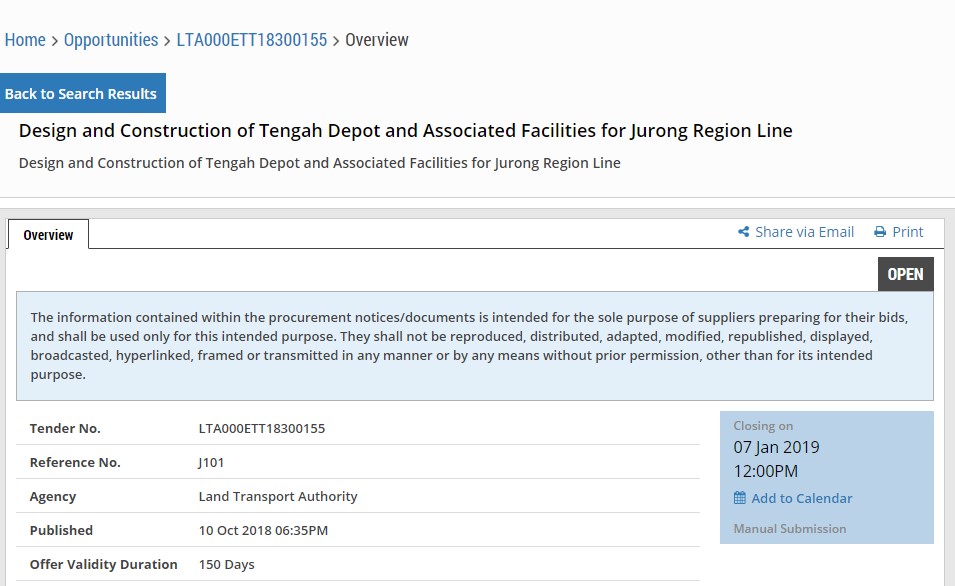Click the Closing on panel header
This screenshot has height=586, width=955.
(763, 425)
